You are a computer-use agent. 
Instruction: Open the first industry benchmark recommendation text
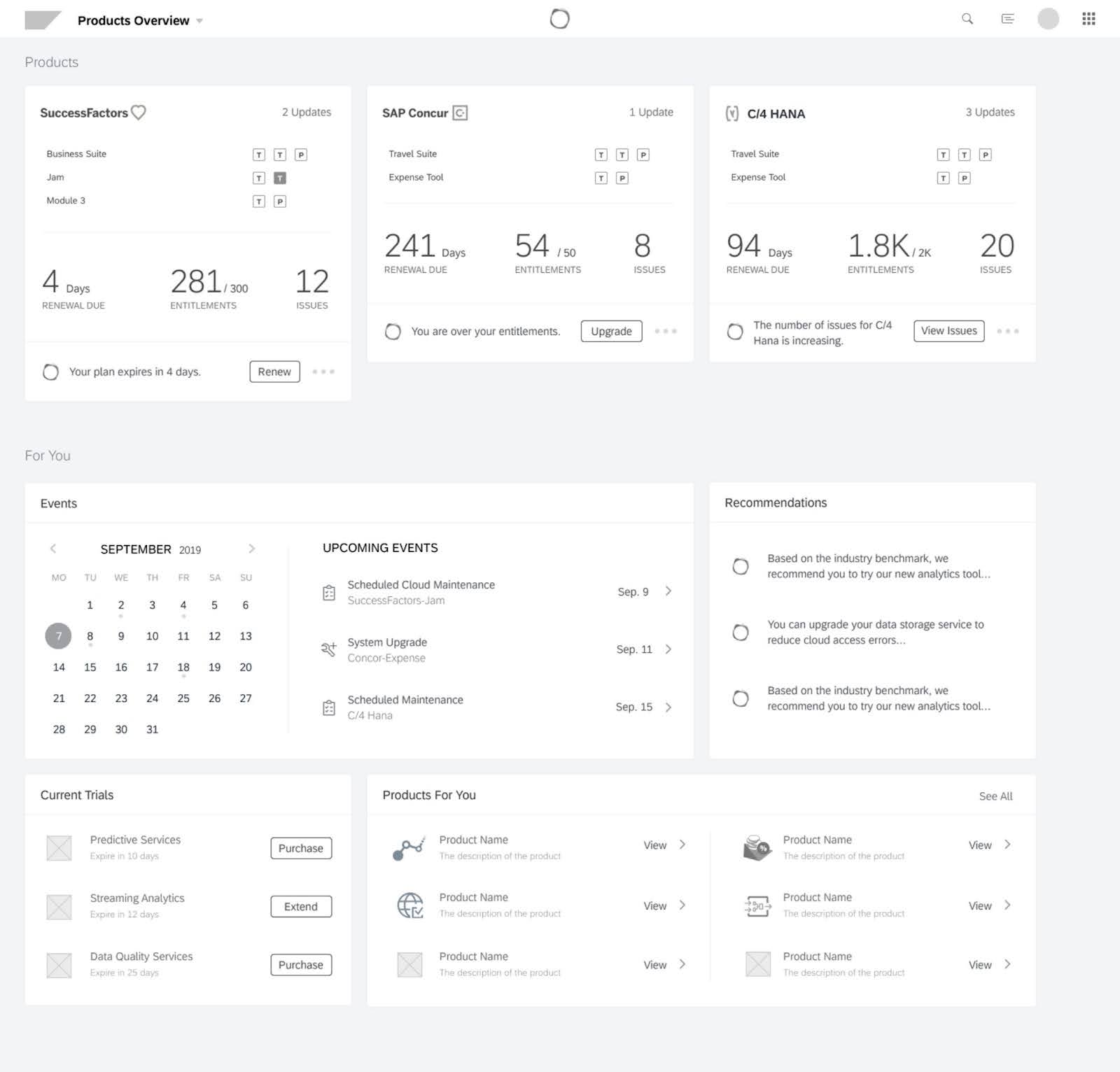click(x=878, y=566)
